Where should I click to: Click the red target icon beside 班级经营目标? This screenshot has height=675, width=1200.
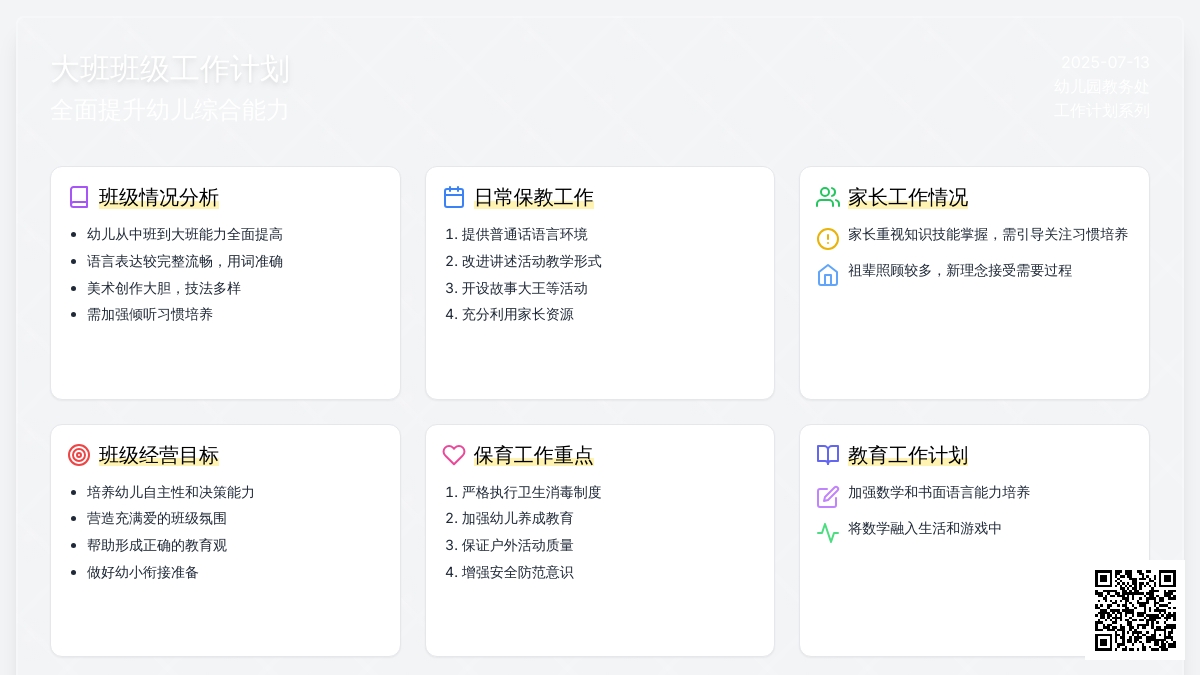pyautogui.click(x=79, y=455)
